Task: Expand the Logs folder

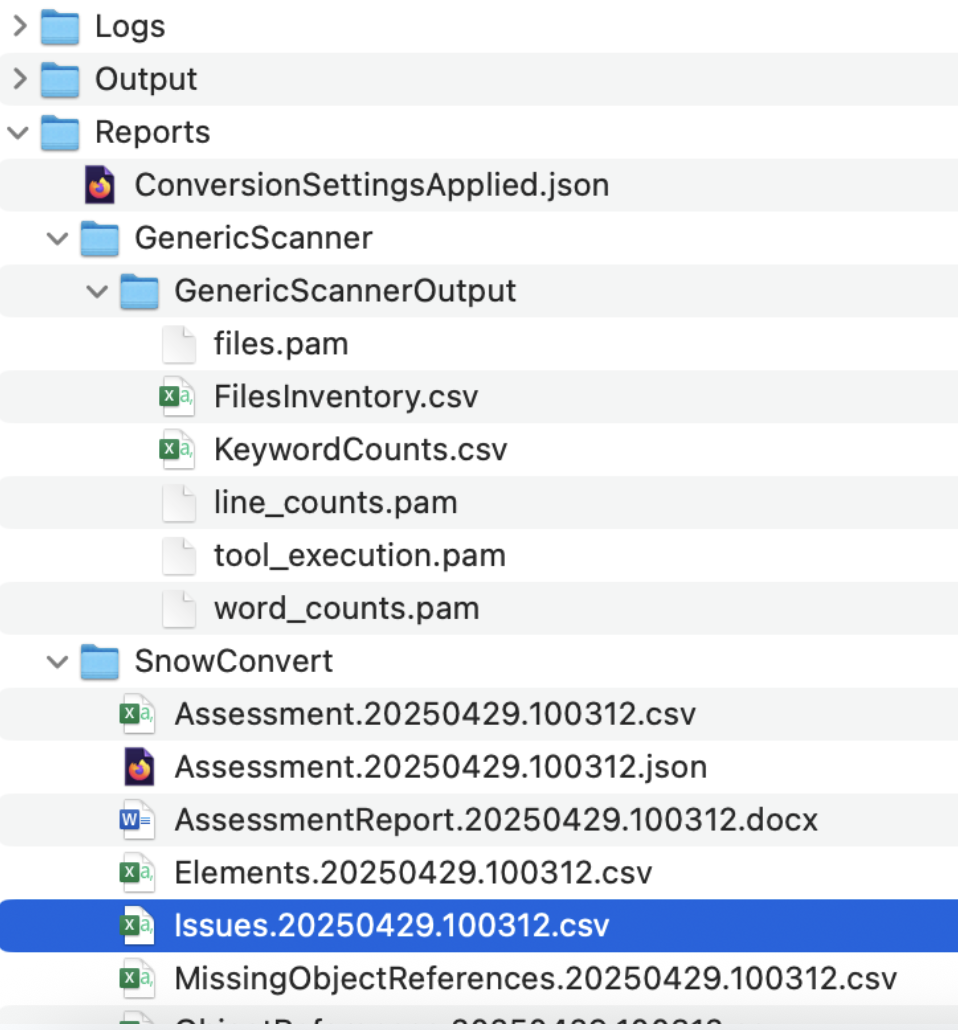Action: pyautogui.click(x=19, y=26)
